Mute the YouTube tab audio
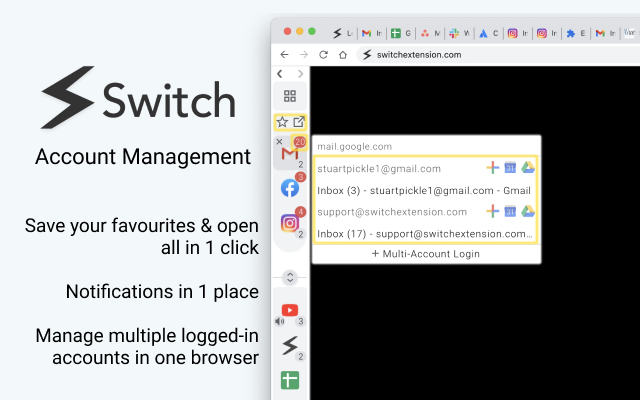This screenshot has width=640, height=400. [x=280, y=321]
